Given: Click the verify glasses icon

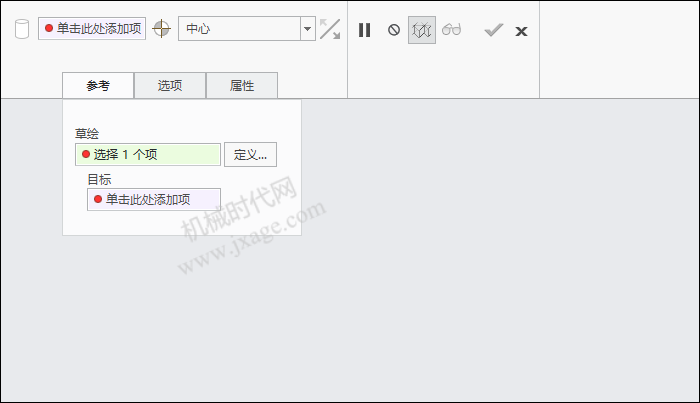Looking at the screenshot, I should [451, 30].
